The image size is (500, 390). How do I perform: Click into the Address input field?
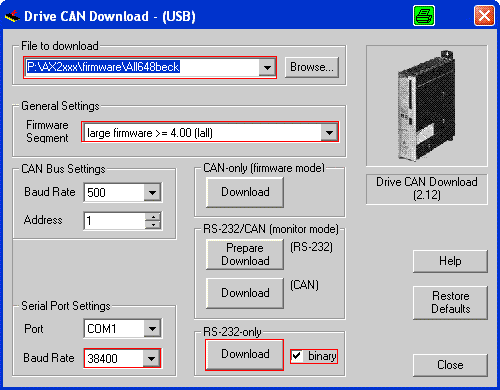tap(115, 221)
